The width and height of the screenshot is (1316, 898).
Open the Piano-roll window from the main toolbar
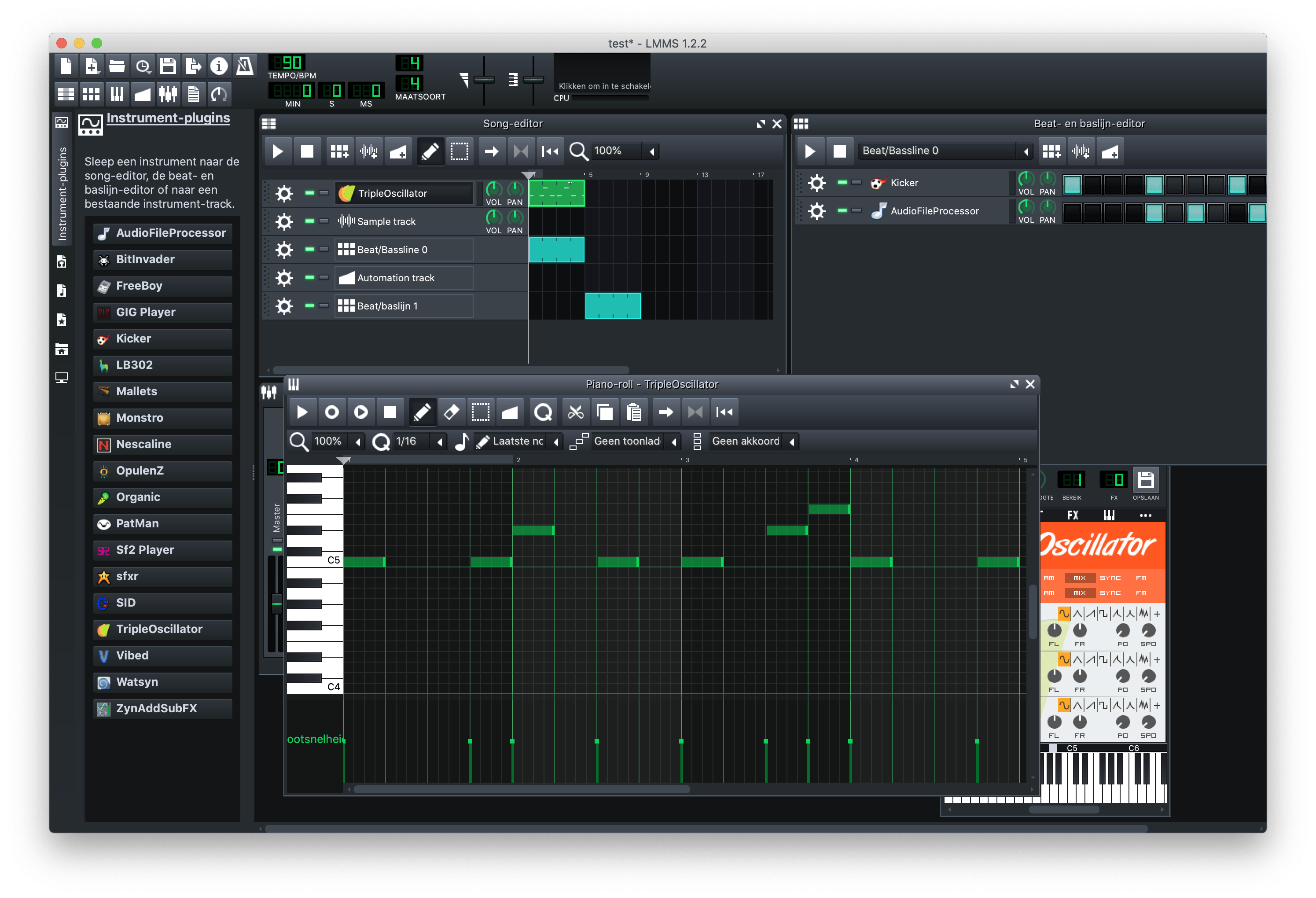point(117,94)
